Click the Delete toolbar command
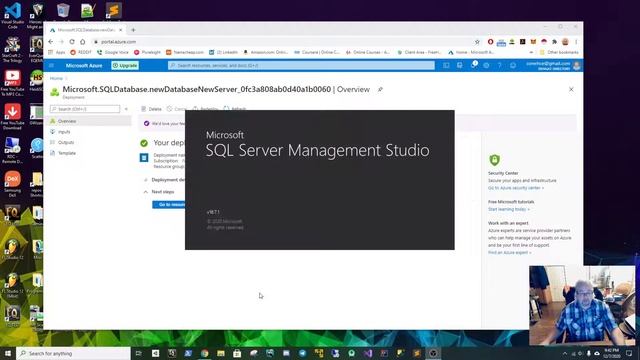The height and width of the screenshot is (360, 640). point(151,109)
